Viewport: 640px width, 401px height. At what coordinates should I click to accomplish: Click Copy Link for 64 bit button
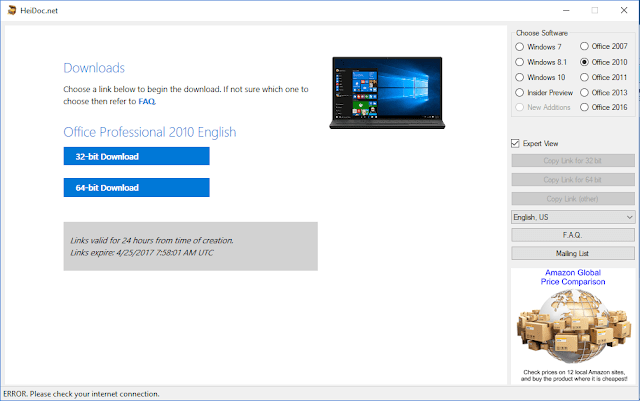coord(573,180)
